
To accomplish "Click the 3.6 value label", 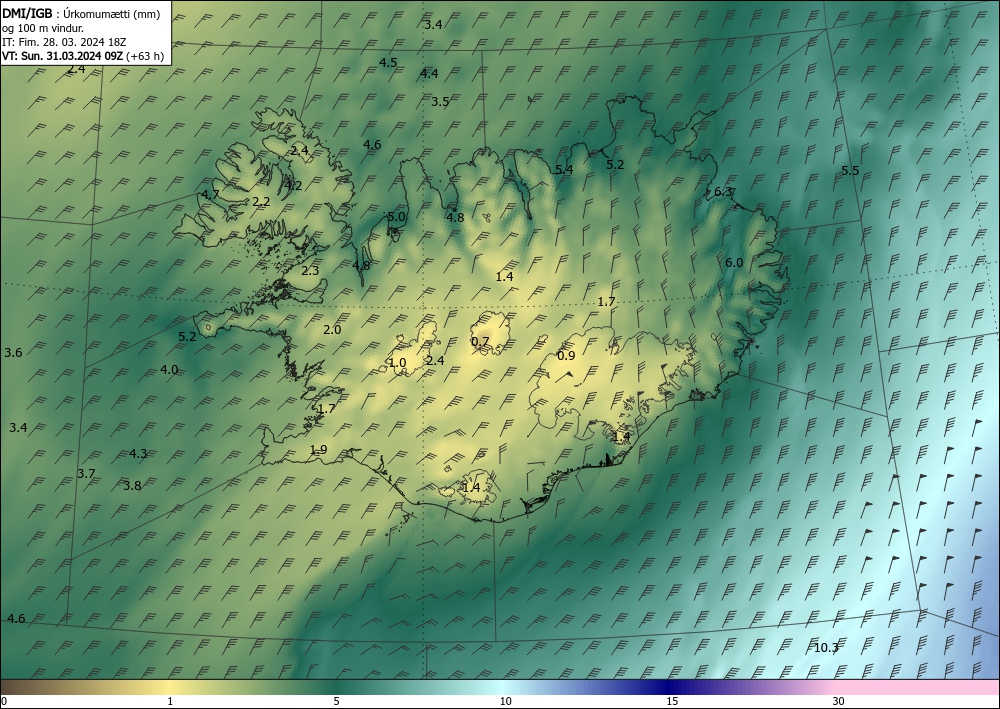I will tap(13, 353).
